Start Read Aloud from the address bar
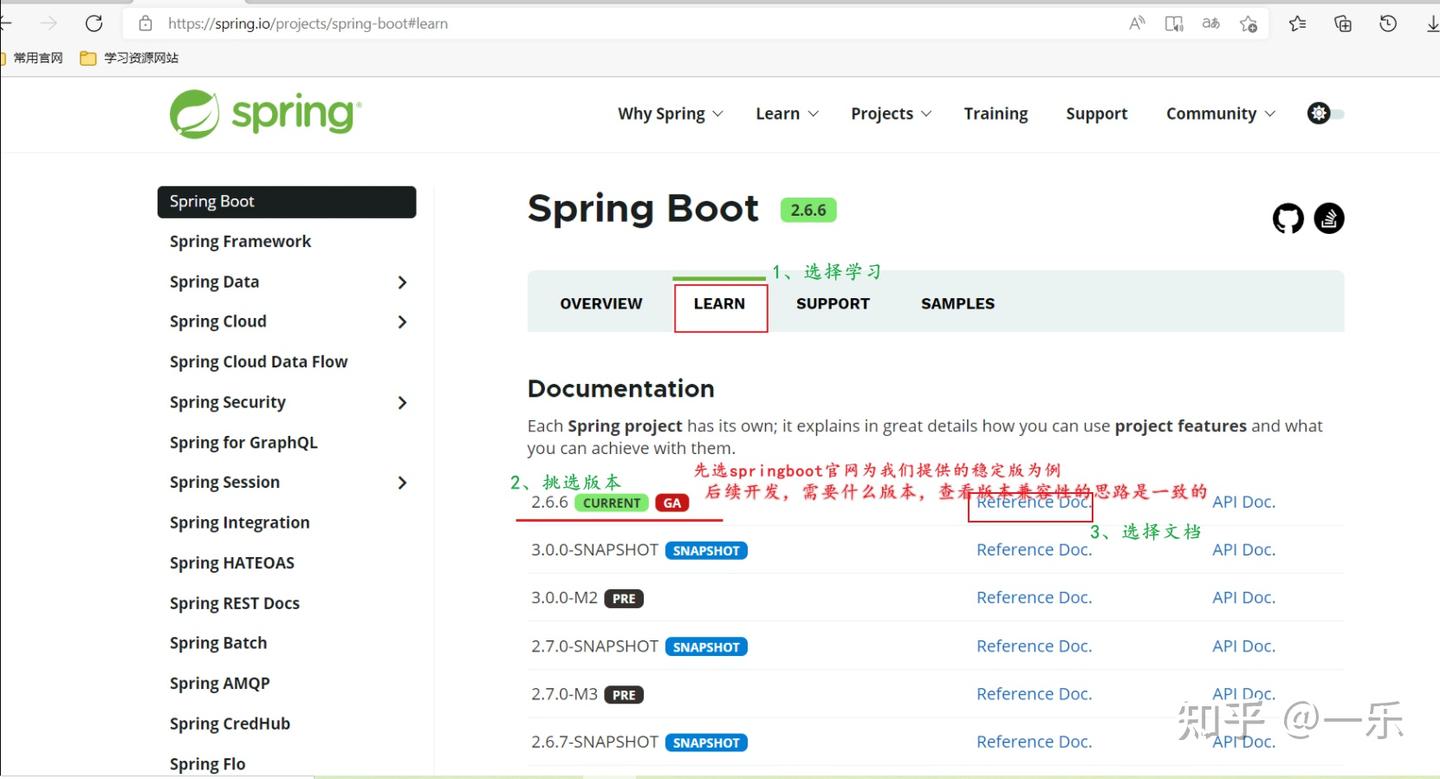 point(1136,23)
